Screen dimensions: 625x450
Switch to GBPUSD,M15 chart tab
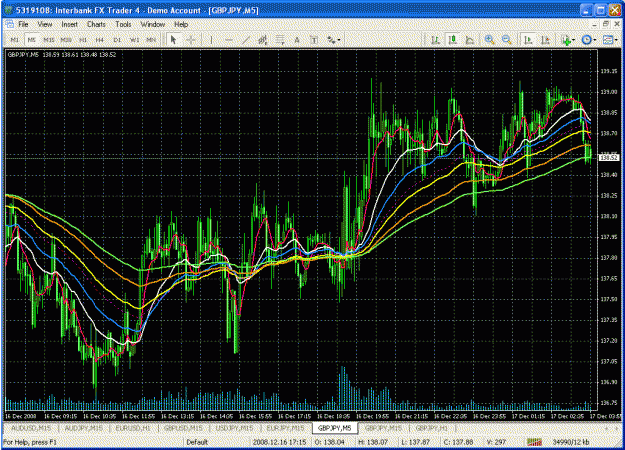(183, 428)
